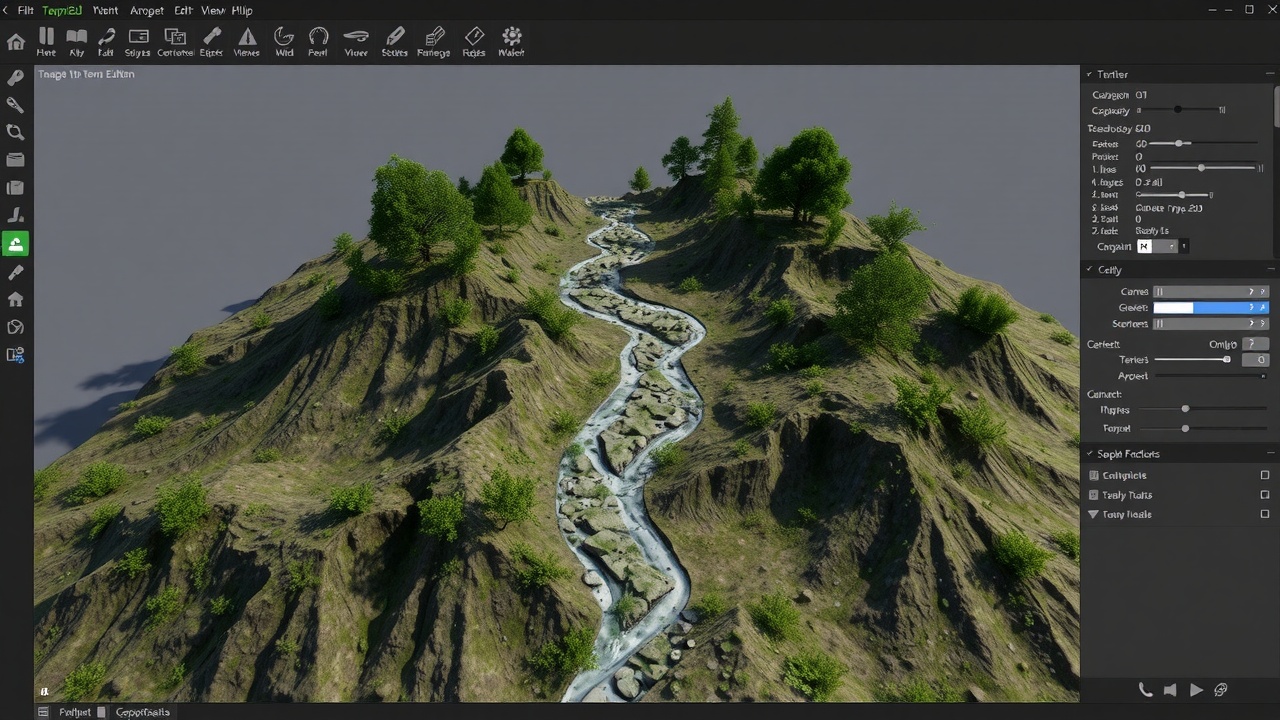Click the 'Cortemel' overlapping-windows toolbar icon
1280x720 pixels.
pos(175,42)
